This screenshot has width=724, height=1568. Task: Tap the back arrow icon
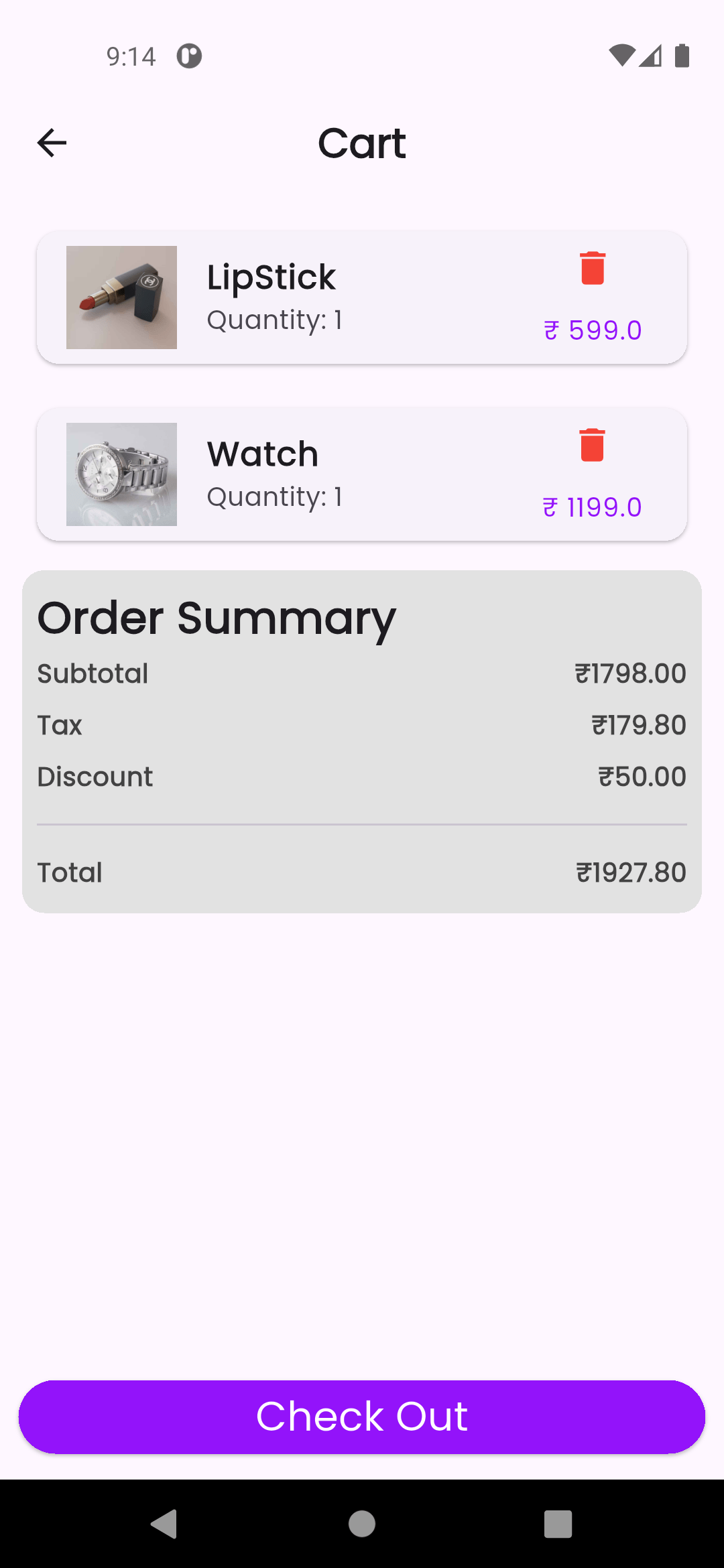click(52, 143)
